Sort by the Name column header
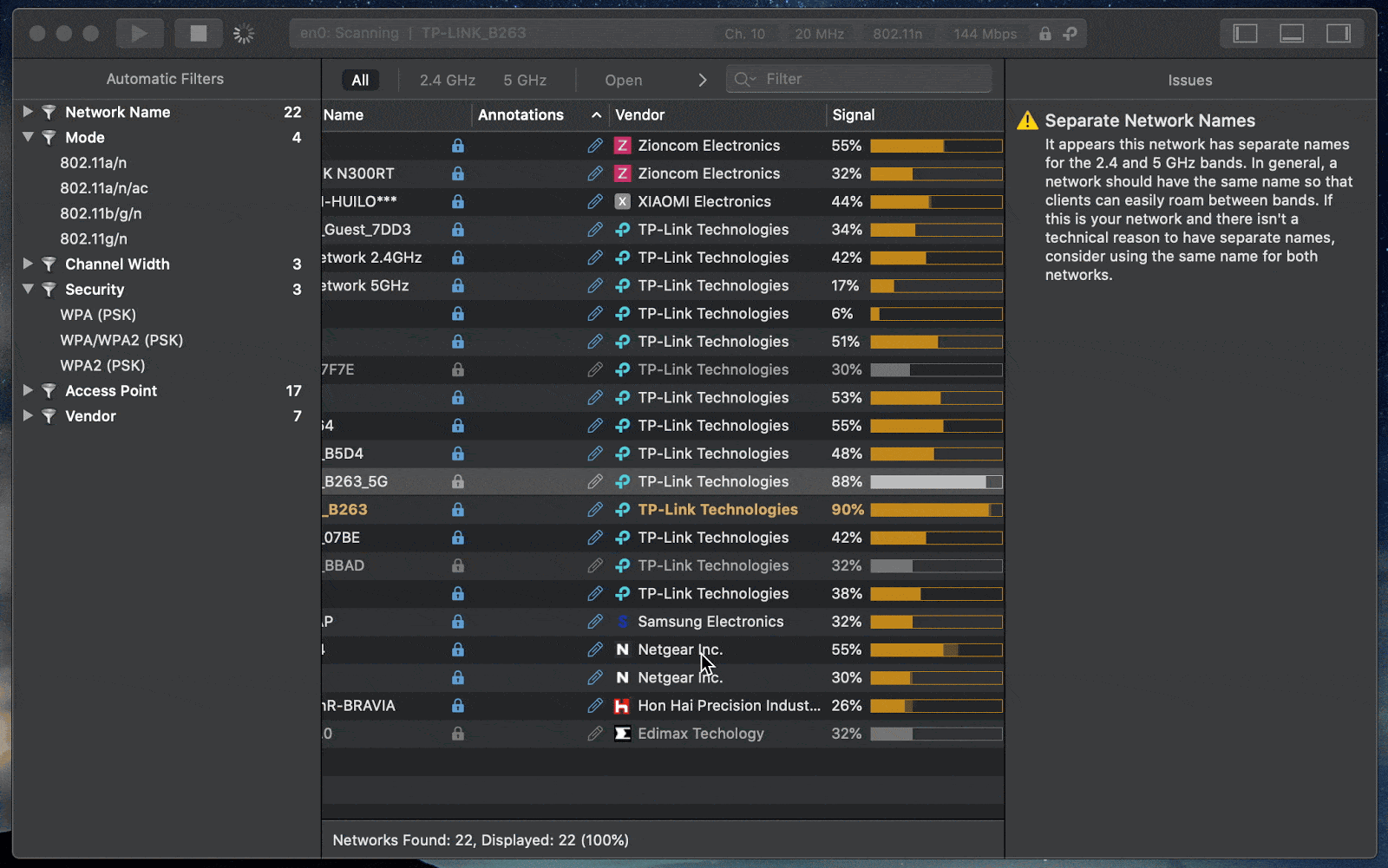Viewport: 1388px width, 868px height. pyautogui.click(x=344, y=114)
